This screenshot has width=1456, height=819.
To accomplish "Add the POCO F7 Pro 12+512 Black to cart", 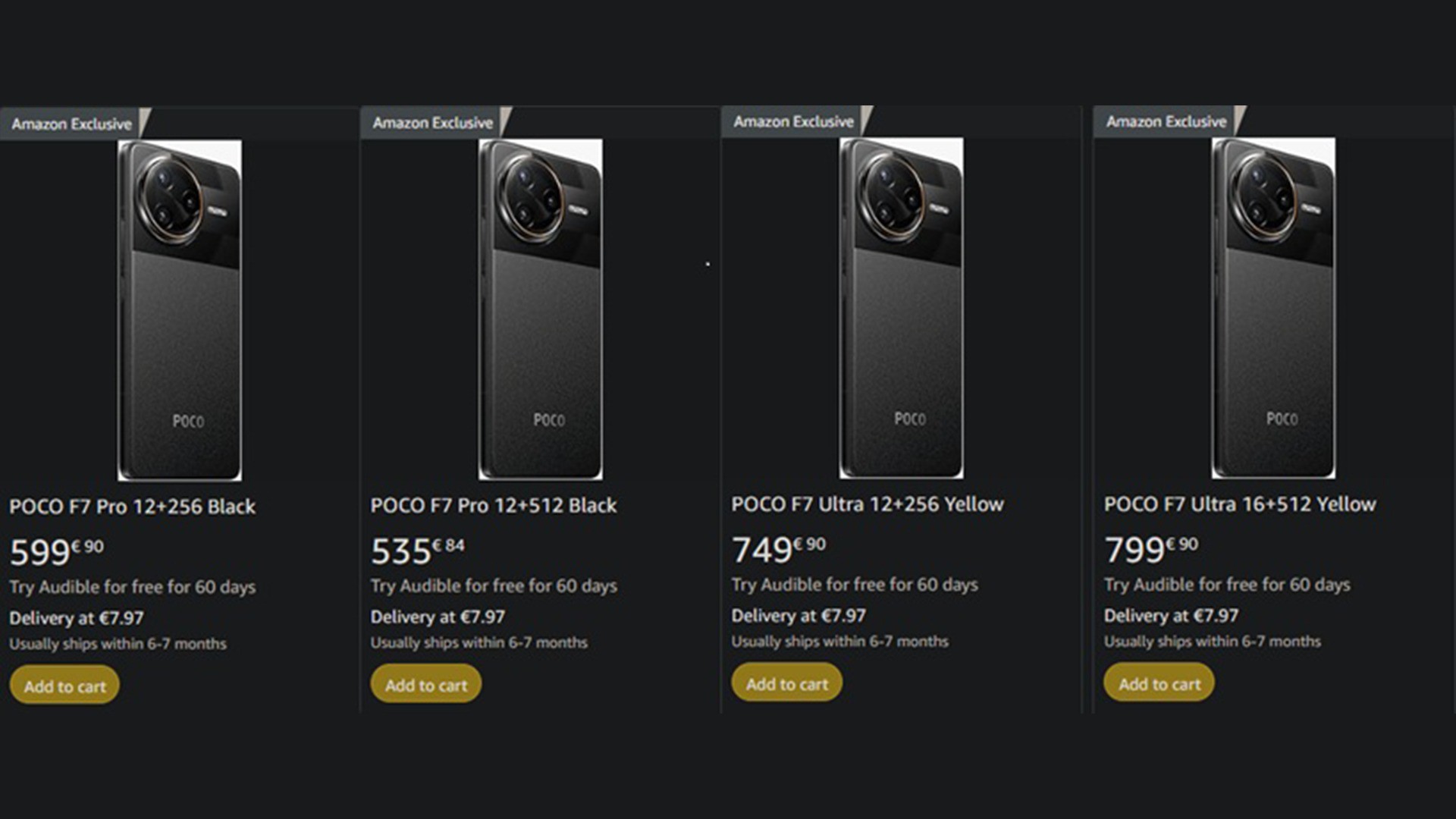I will tap(425, 685).
